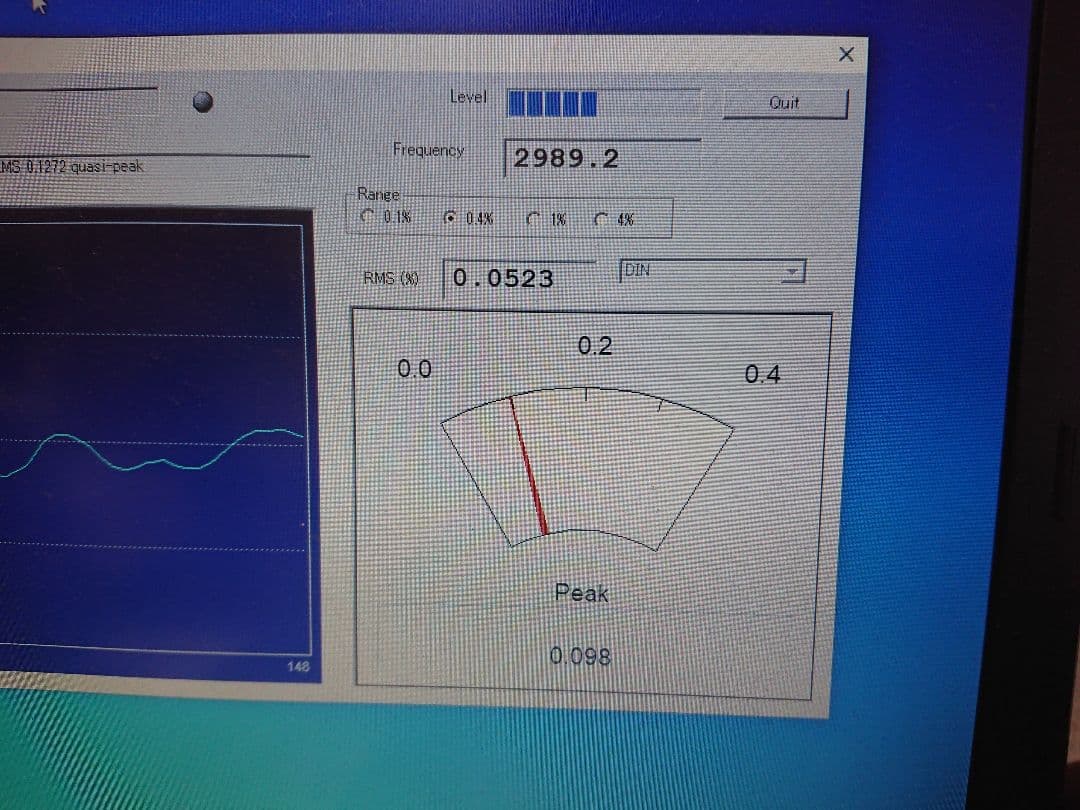Viewport: 1080px width, 810px height.
Task: Click the 0.2 mark on the meter scale
Action: (x=595, y=347)
